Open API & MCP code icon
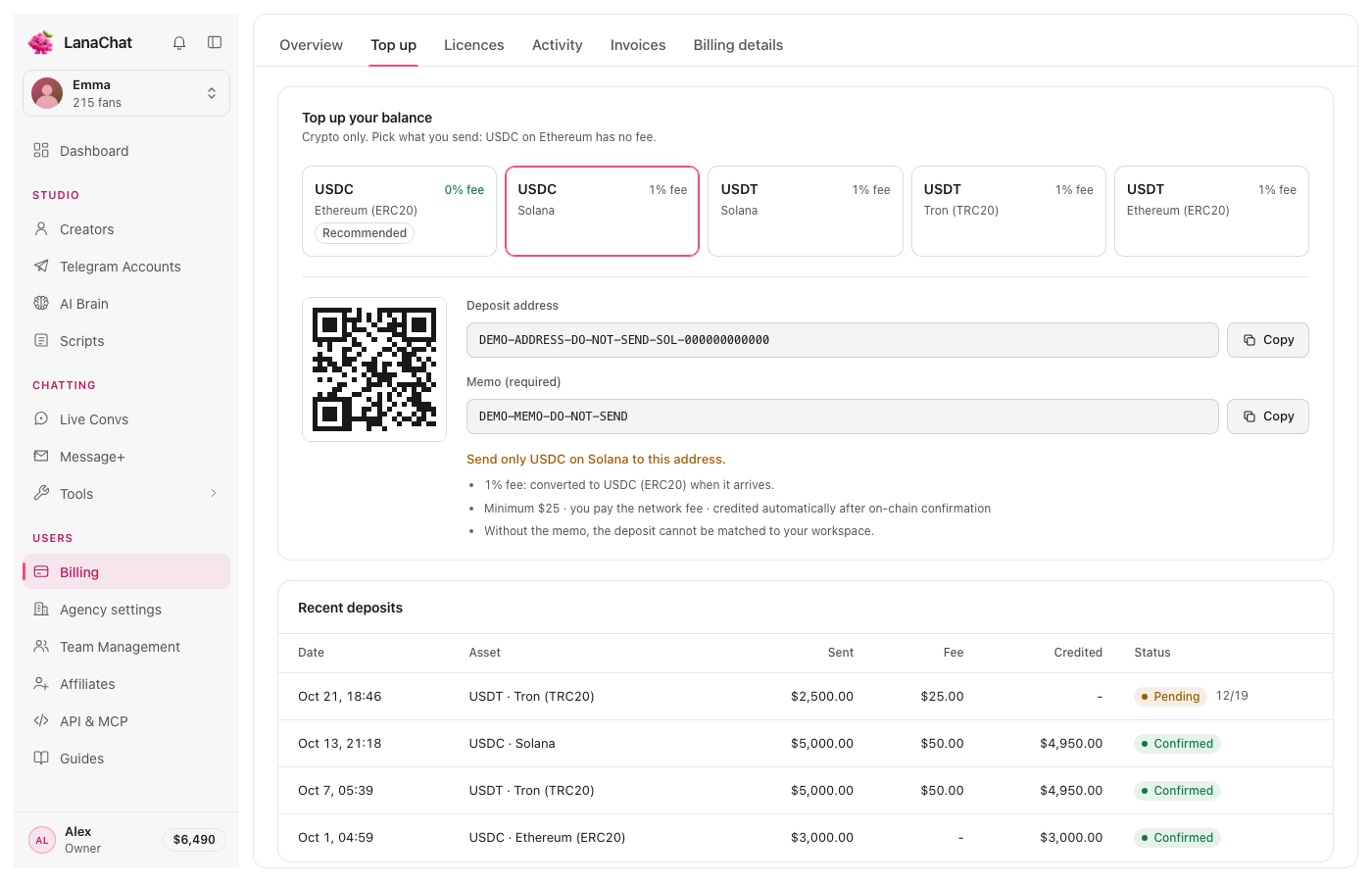The image size is (1372, 882). tap(41, 720)
